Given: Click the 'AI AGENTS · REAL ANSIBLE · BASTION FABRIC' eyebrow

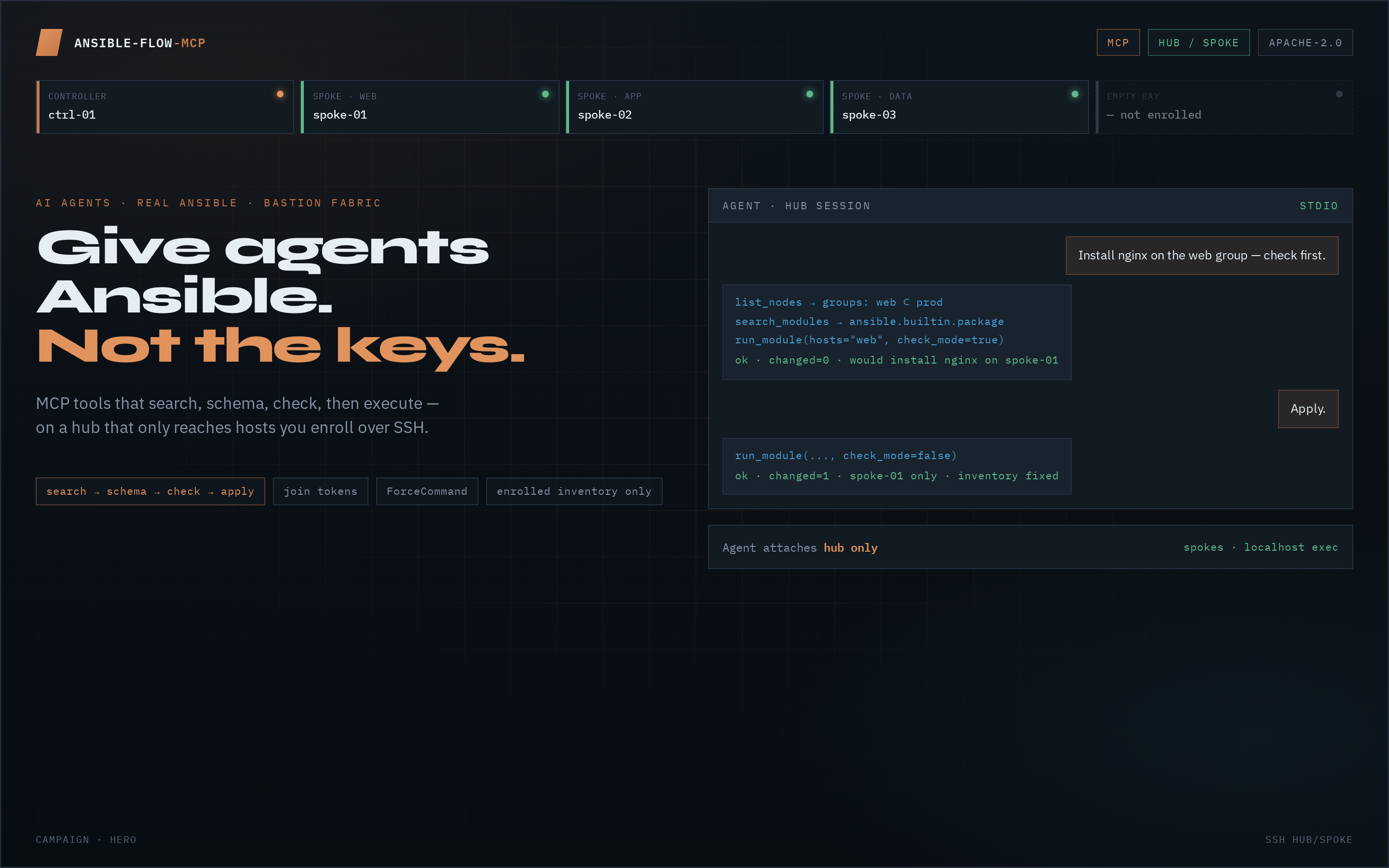Looking at the screenshot, I should pyautogui.click(x=208, y=203).
